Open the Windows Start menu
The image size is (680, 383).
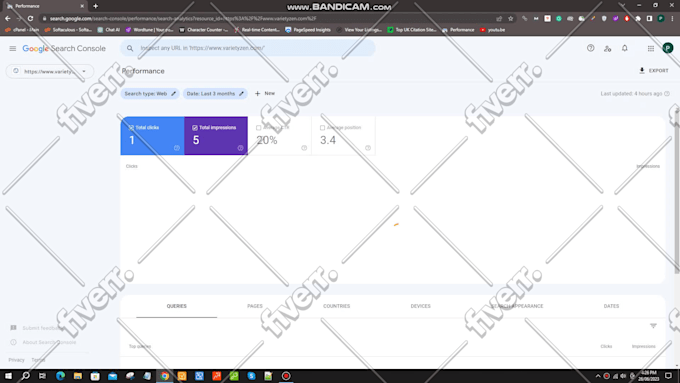8,376
